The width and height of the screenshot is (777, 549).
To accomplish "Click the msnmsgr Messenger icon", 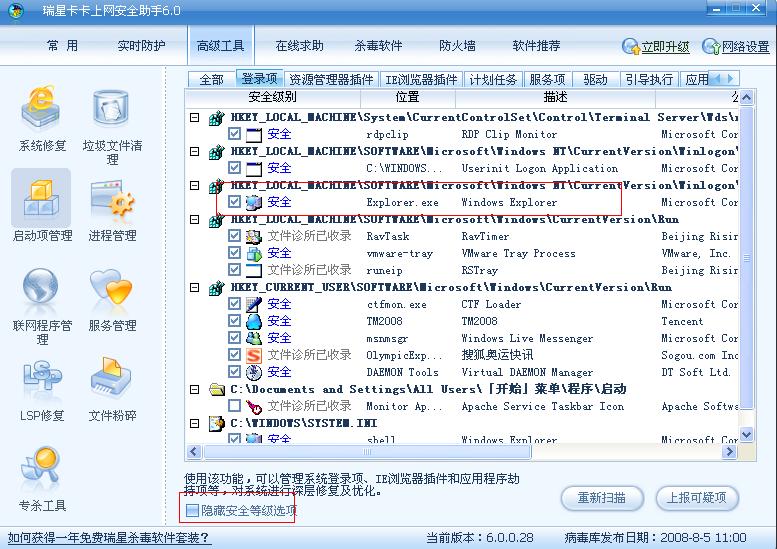I will pyautogui.click(x=254, y=338).
